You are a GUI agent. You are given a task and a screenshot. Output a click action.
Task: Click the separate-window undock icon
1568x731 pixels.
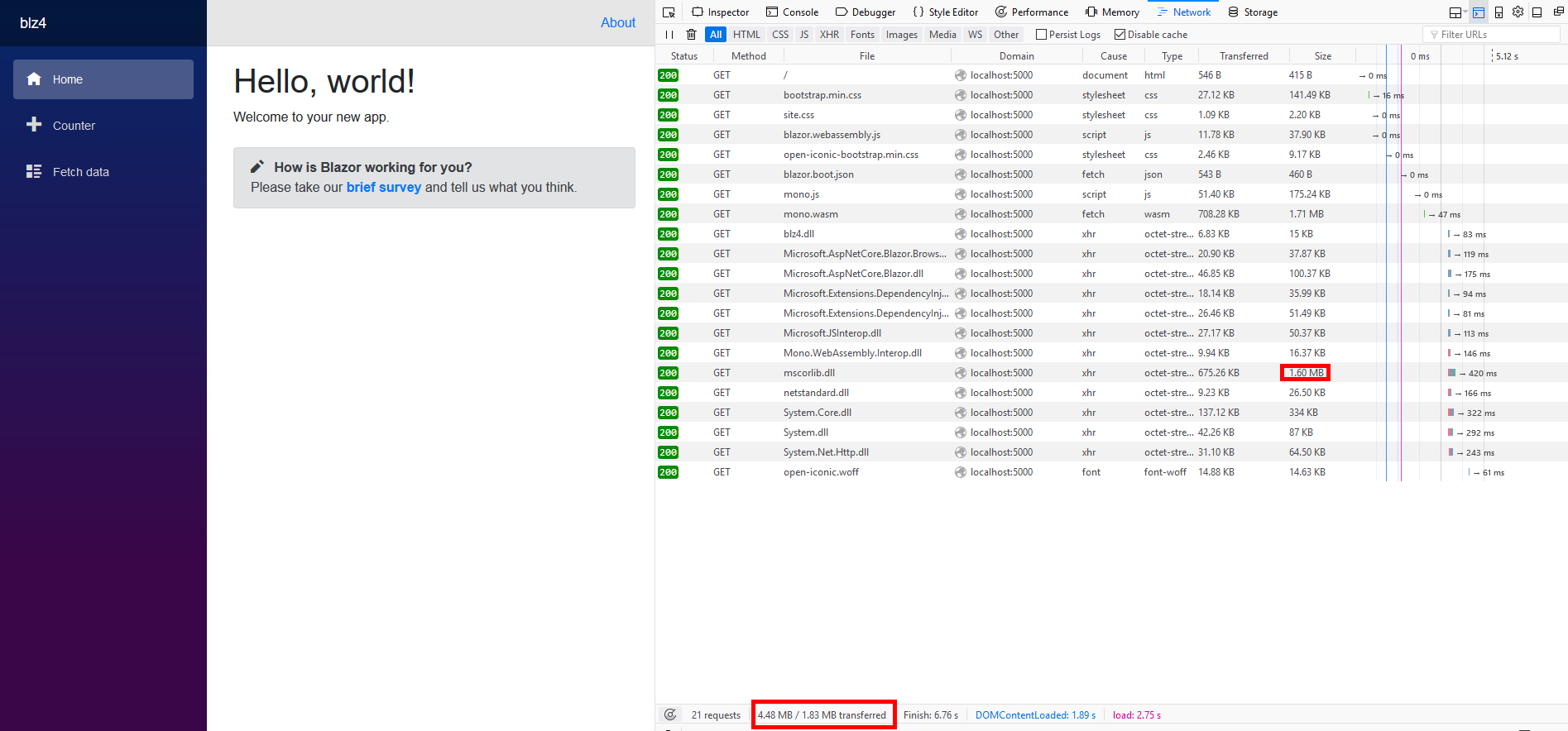1558,12
